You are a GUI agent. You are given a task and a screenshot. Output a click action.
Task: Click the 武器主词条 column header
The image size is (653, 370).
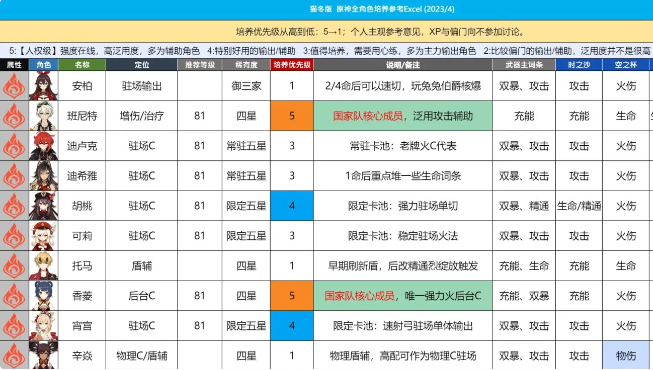[x=524, y=65]
